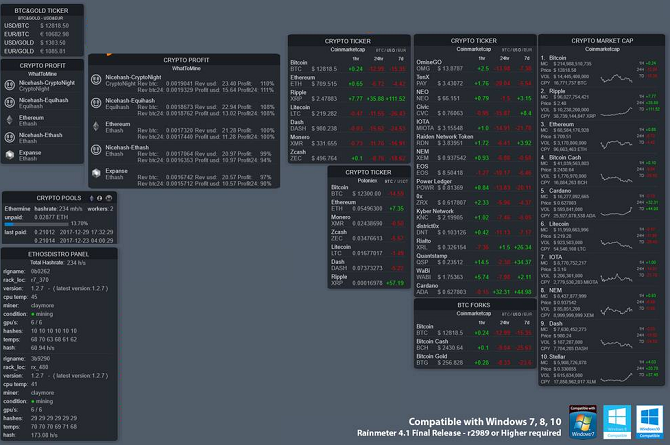The width and height of the screenshot is (670, 445).
Task: Switch first Crypto Ticker currency to EUR
Action: pos(402,50)
